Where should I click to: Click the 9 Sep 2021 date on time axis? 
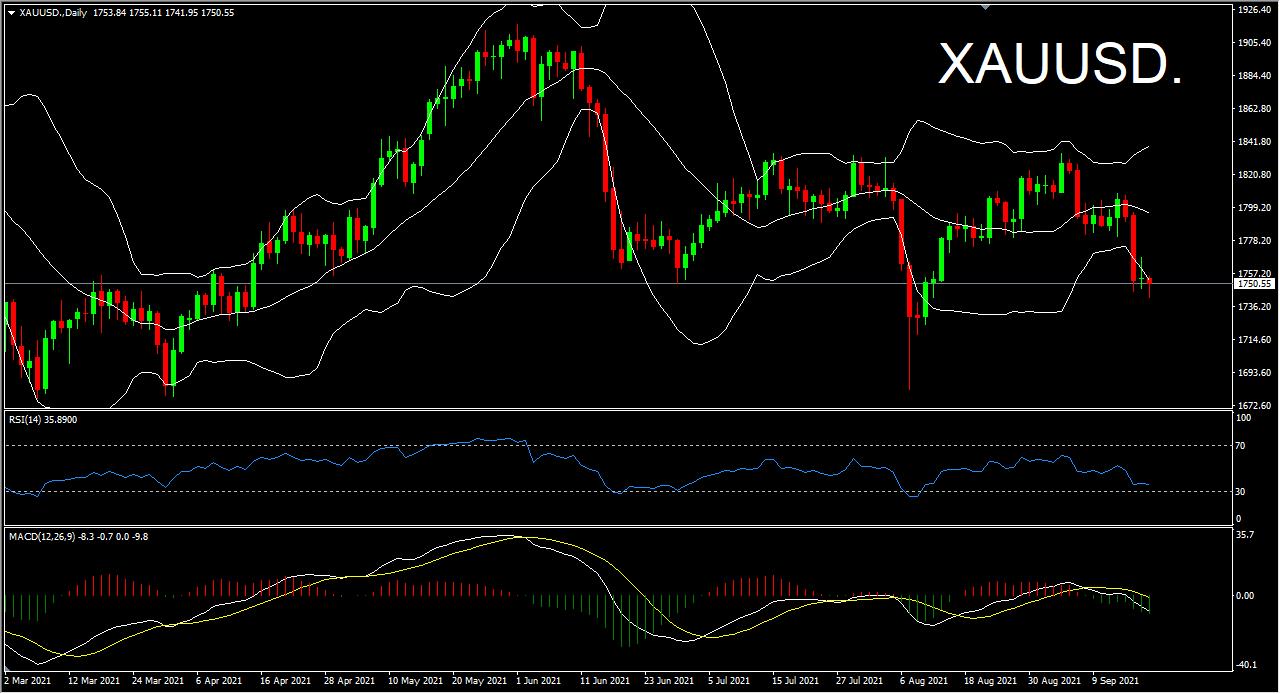pos(1114,680)
